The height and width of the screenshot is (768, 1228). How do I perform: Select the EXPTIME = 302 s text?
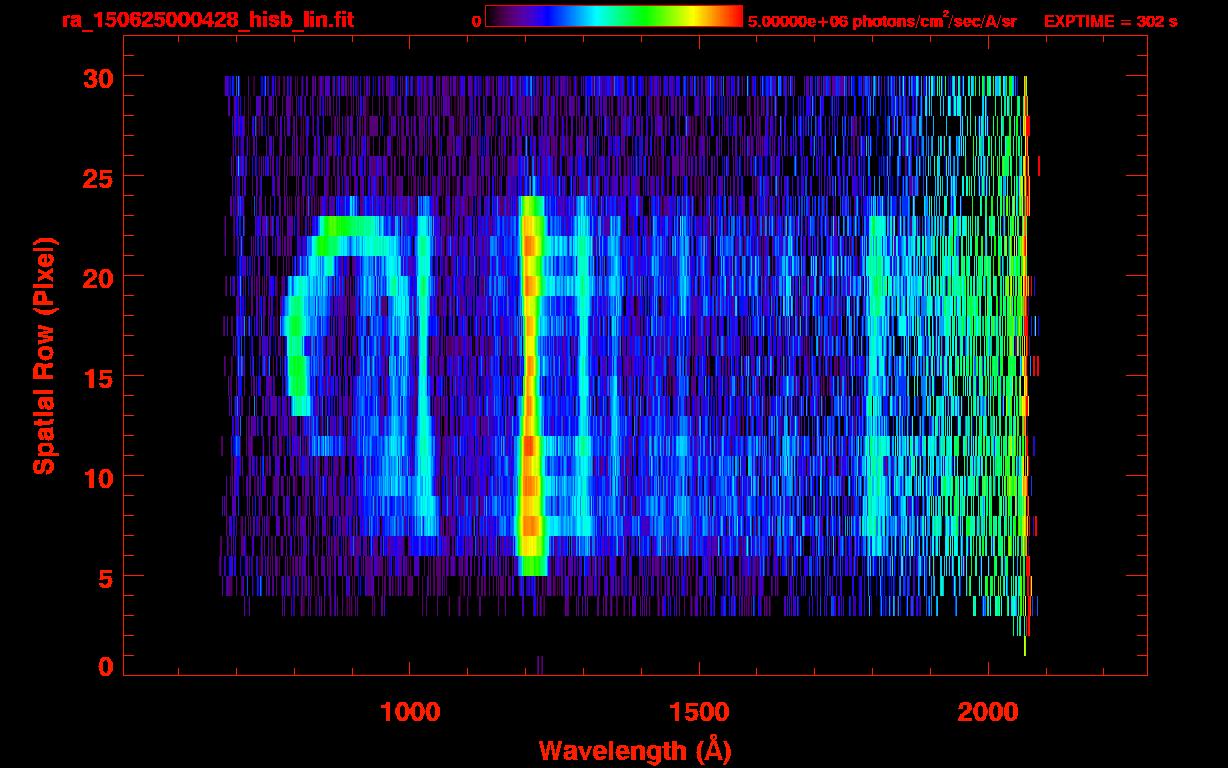pos(1110,22)
